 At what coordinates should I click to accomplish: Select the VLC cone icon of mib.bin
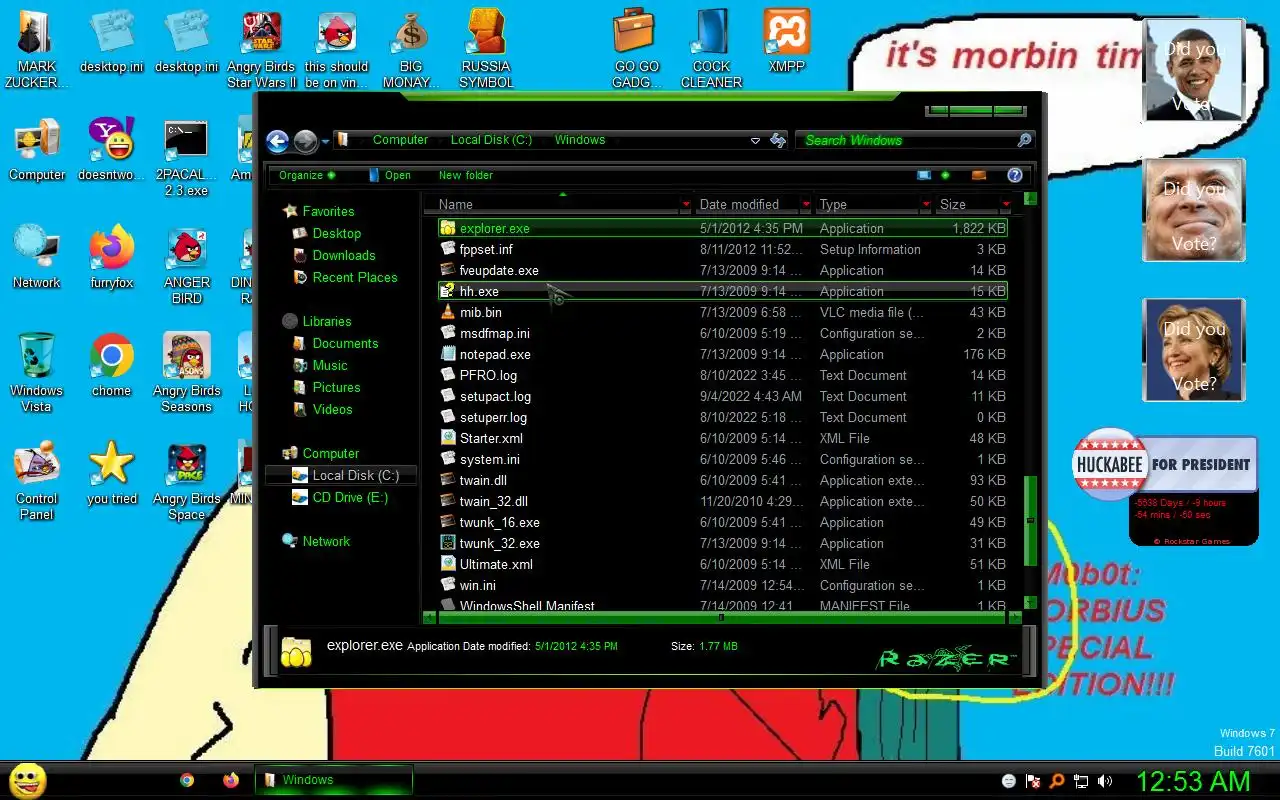(448, 312)
